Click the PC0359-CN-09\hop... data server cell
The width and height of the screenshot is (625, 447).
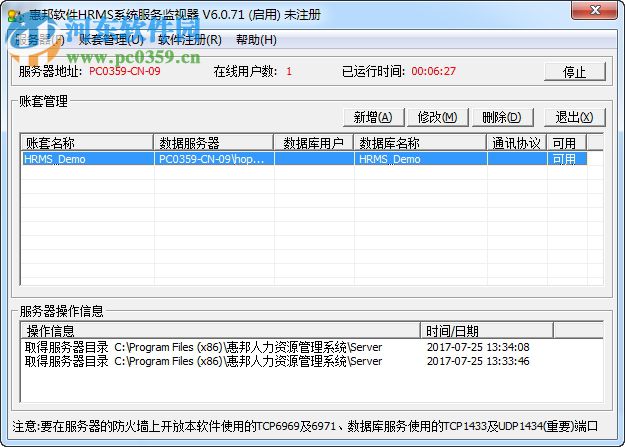point(214,159)
